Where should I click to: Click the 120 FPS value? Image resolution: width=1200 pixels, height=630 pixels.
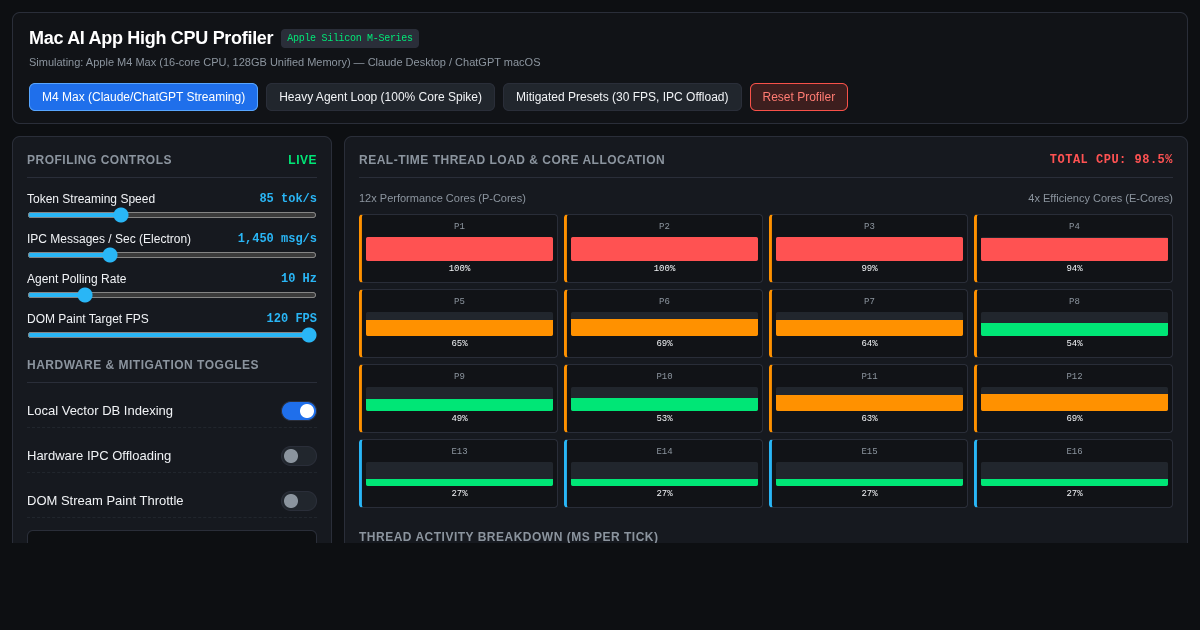291,319
